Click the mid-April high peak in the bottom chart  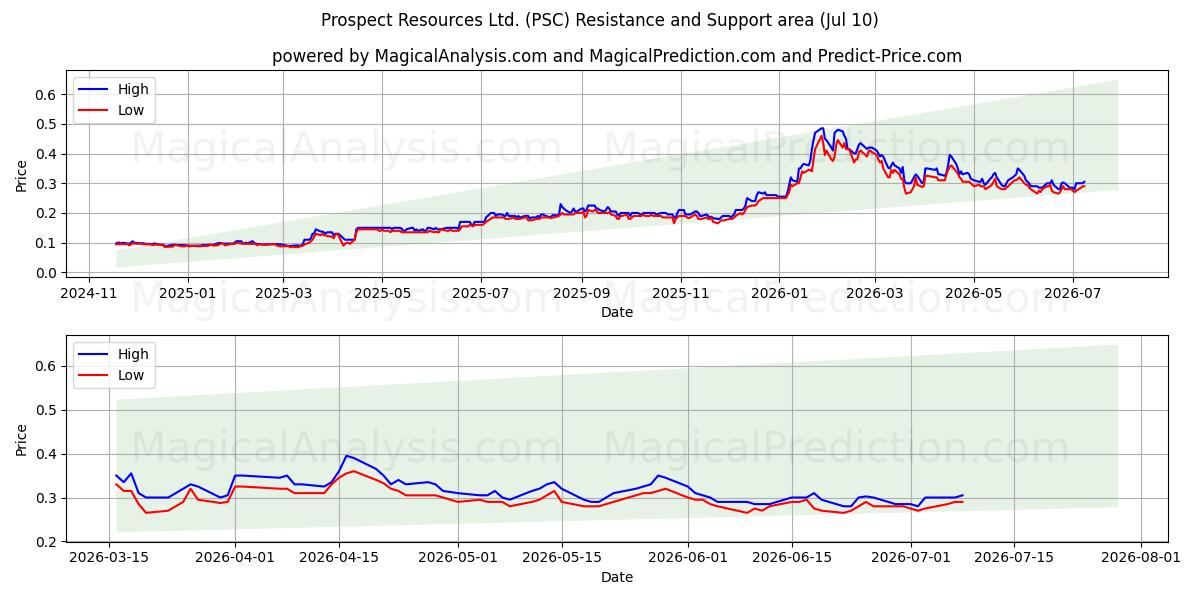(x=346, y=456)
